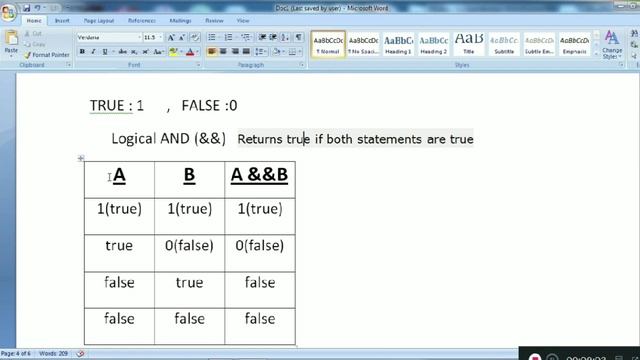Open the Page Layout tab
The width and height of the screenshot is (640, 360).
pos(99,20)
